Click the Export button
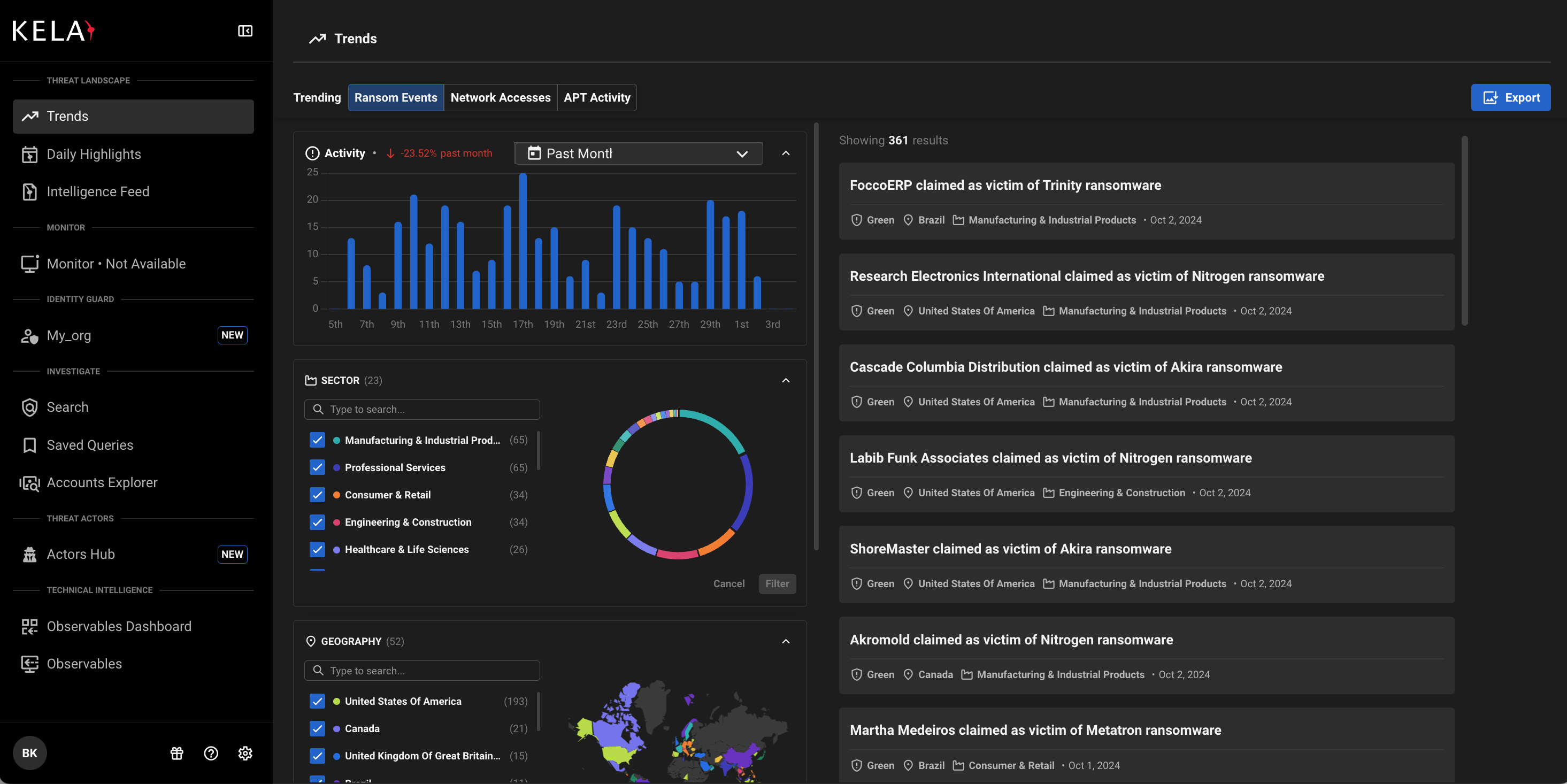Screen dimensions: 1567x784 [x=1510, y=97]
